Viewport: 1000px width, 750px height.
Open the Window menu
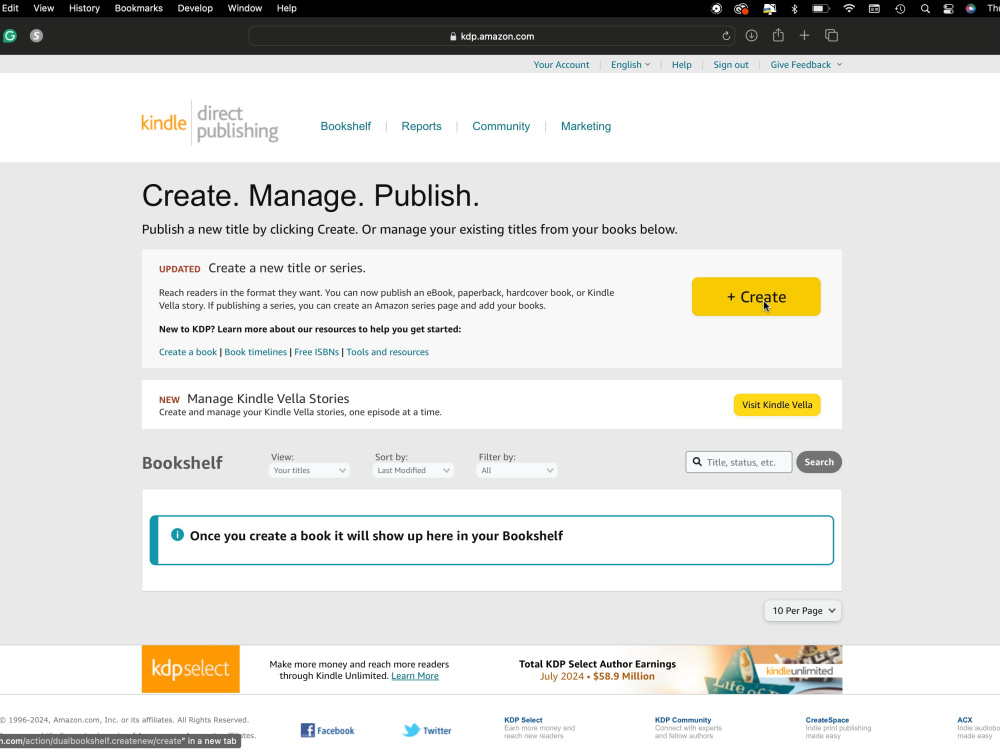pyautogui.click(x=245, y=8)
